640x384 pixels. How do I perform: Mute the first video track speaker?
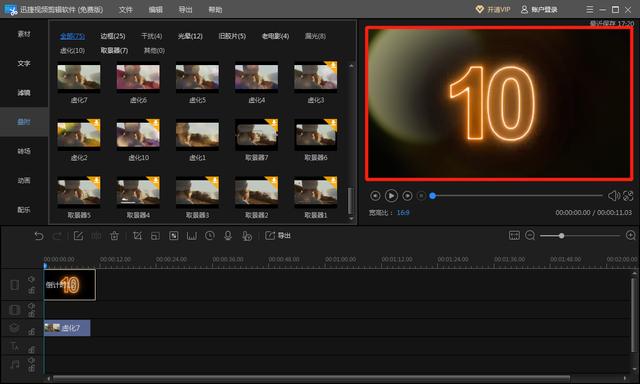tap(31, 279)
